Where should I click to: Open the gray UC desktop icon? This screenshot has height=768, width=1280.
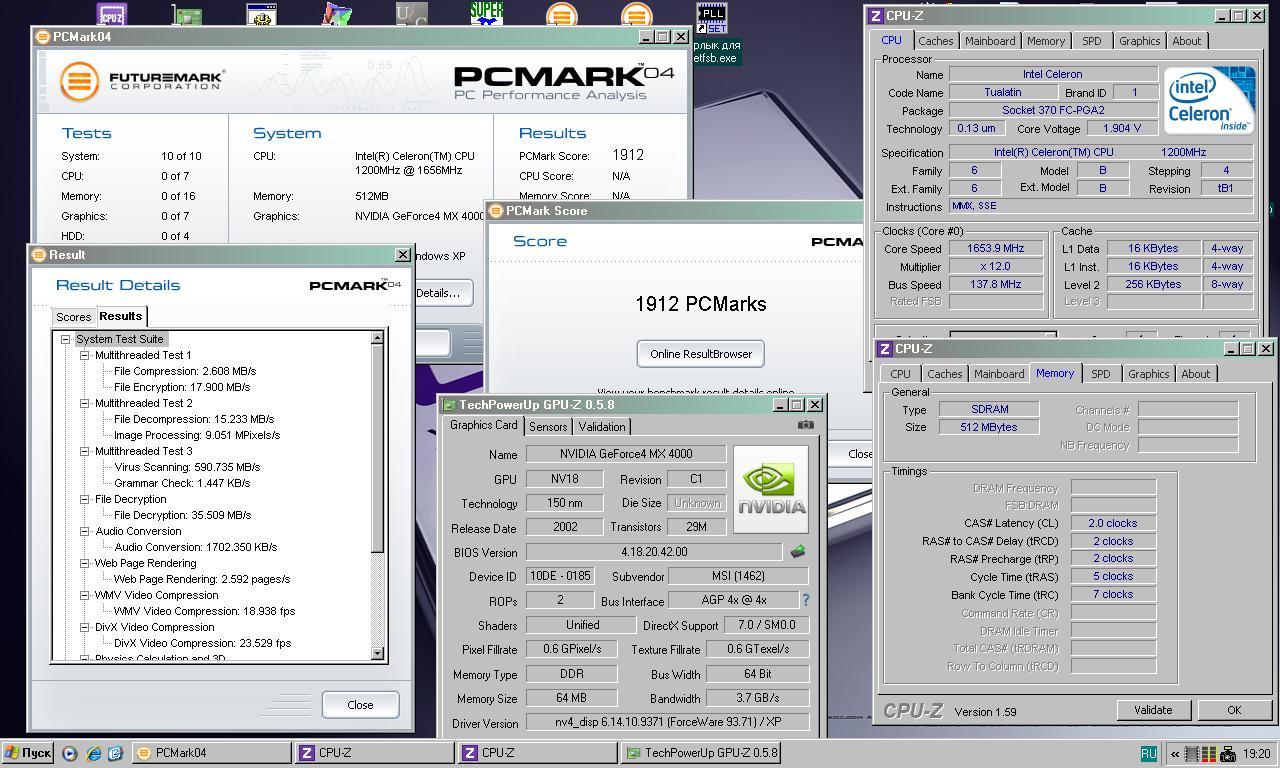(411, 14)
